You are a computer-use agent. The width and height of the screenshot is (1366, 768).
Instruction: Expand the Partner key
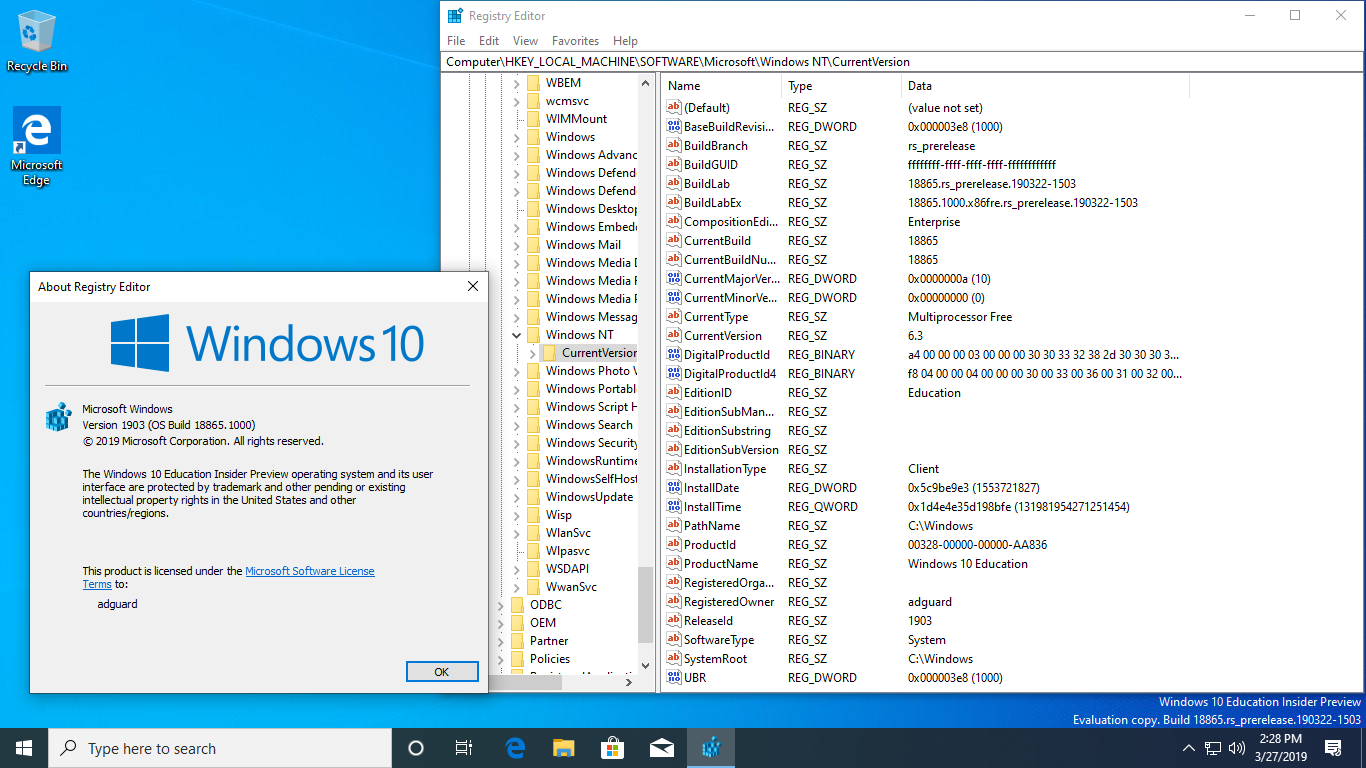[501, 641]
